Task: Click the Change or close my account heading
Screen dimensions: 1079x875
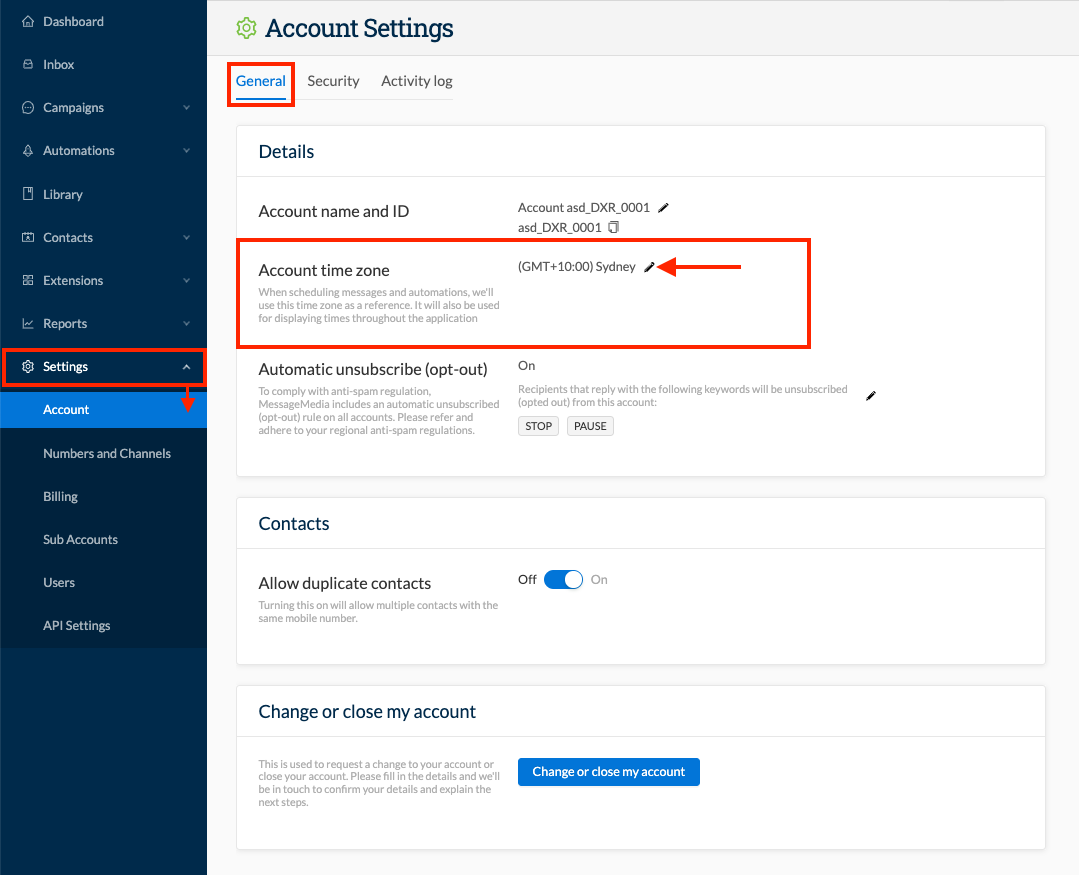Action: 367,711
